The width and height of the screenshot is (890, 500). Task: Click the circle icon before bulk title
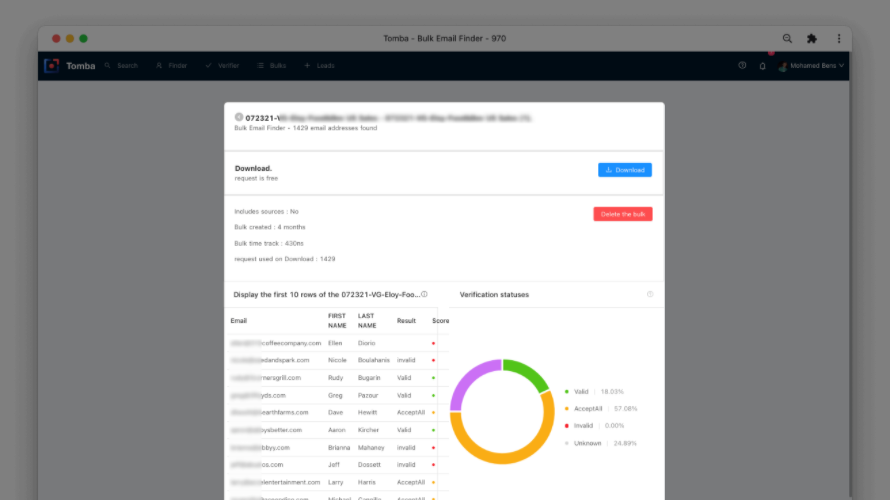click(239, 117)
